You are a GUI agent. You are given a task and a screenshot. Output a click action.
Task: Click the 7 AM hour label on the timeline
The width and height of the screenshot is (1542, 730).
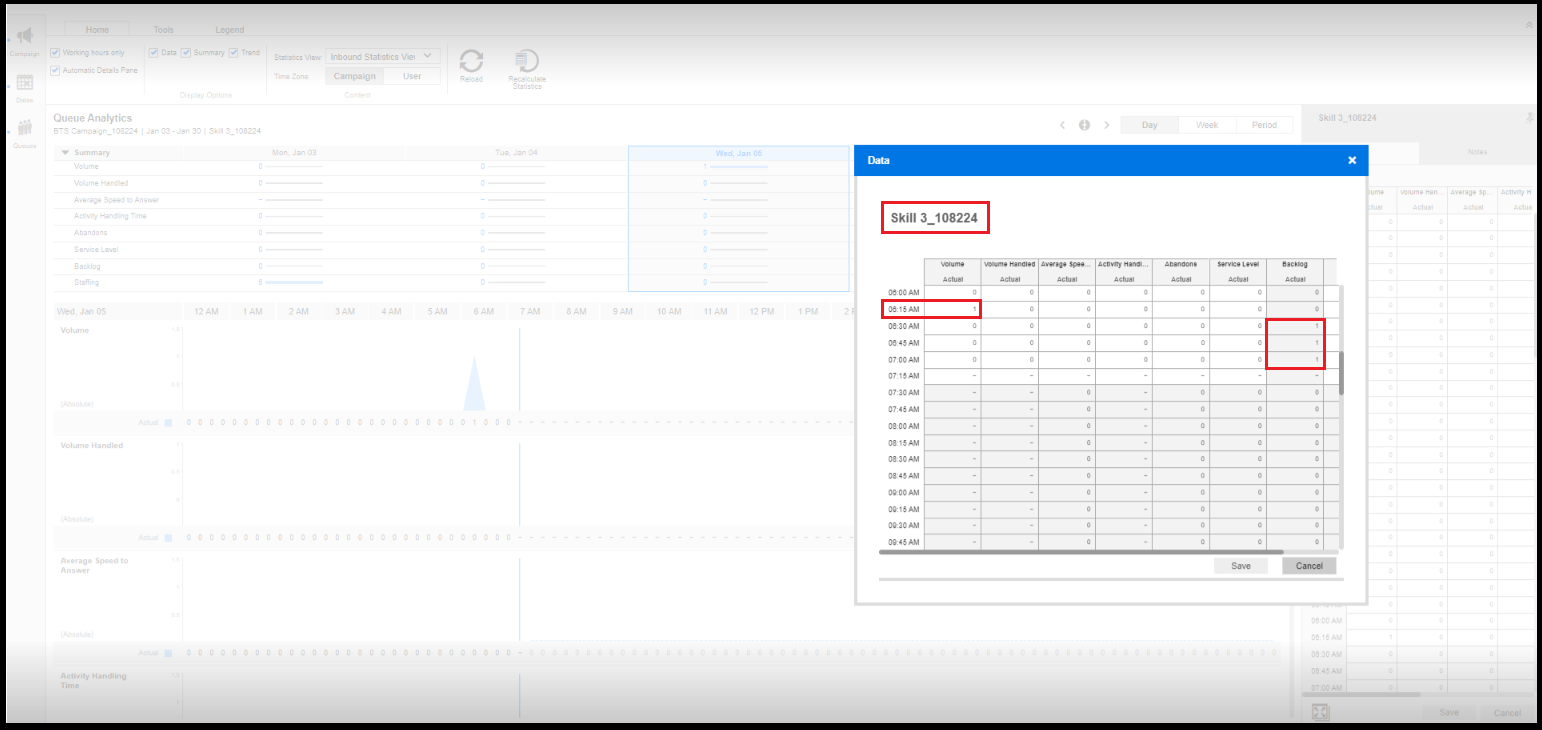[530, 312]
